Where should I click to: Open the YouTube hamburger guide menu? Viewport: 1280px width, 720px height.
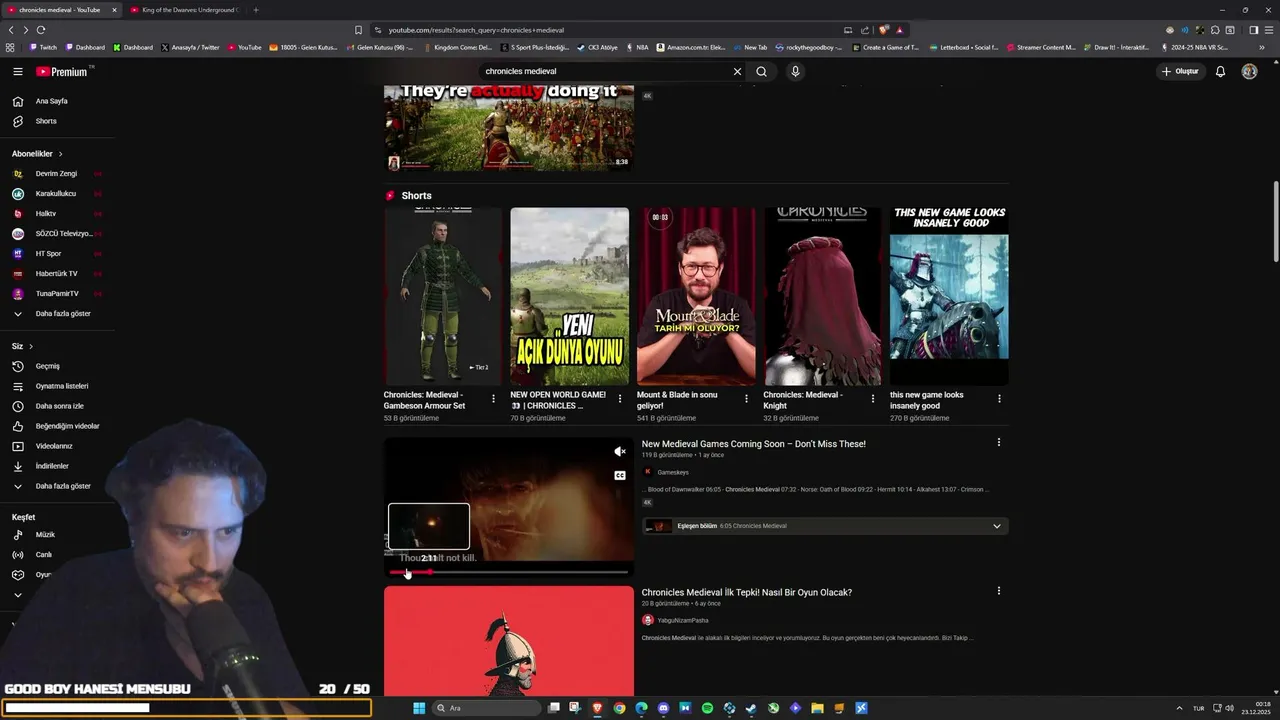tap(17, 71)
